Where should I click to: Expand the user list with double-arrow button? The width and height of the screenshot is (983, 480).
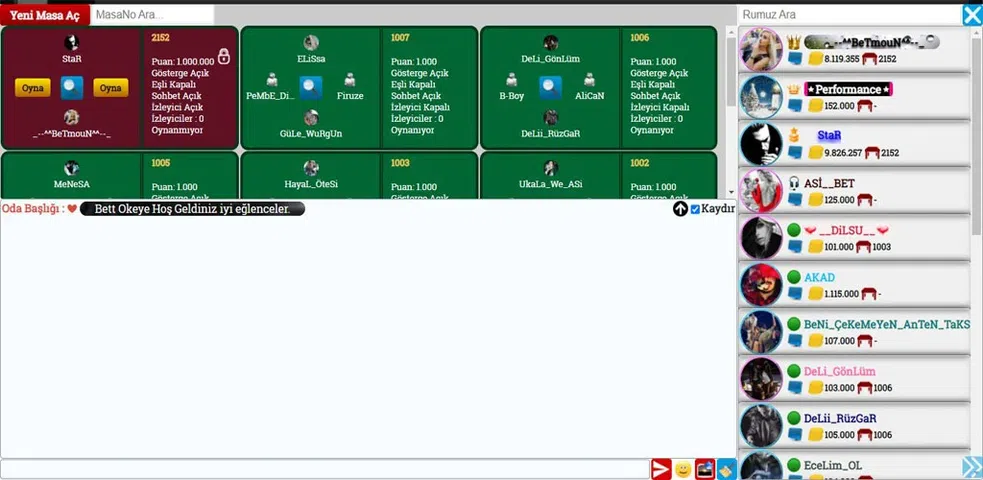click(x=972, y=467)
